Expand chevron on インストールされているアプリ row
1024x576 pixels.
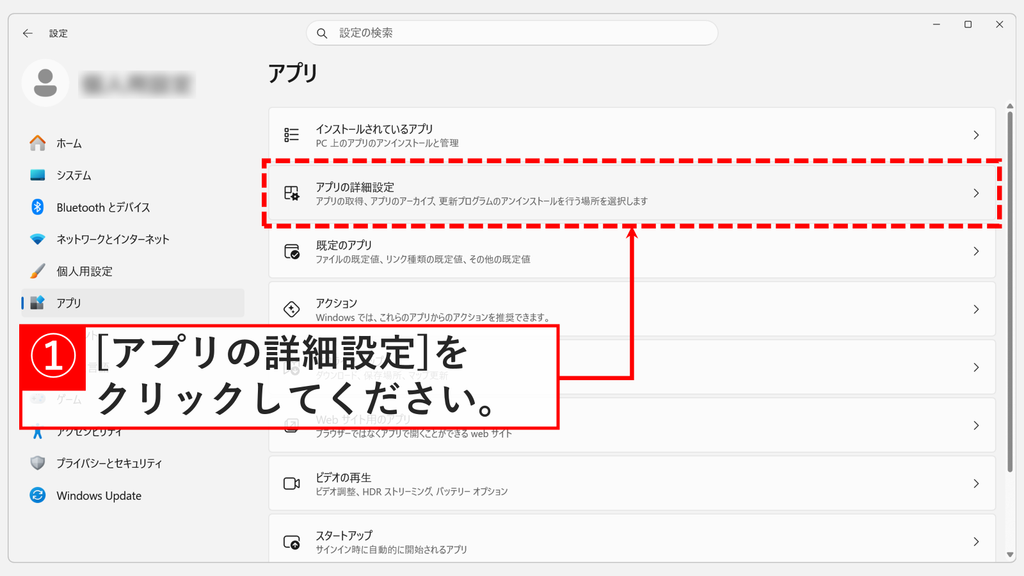(x=976, y=135)
